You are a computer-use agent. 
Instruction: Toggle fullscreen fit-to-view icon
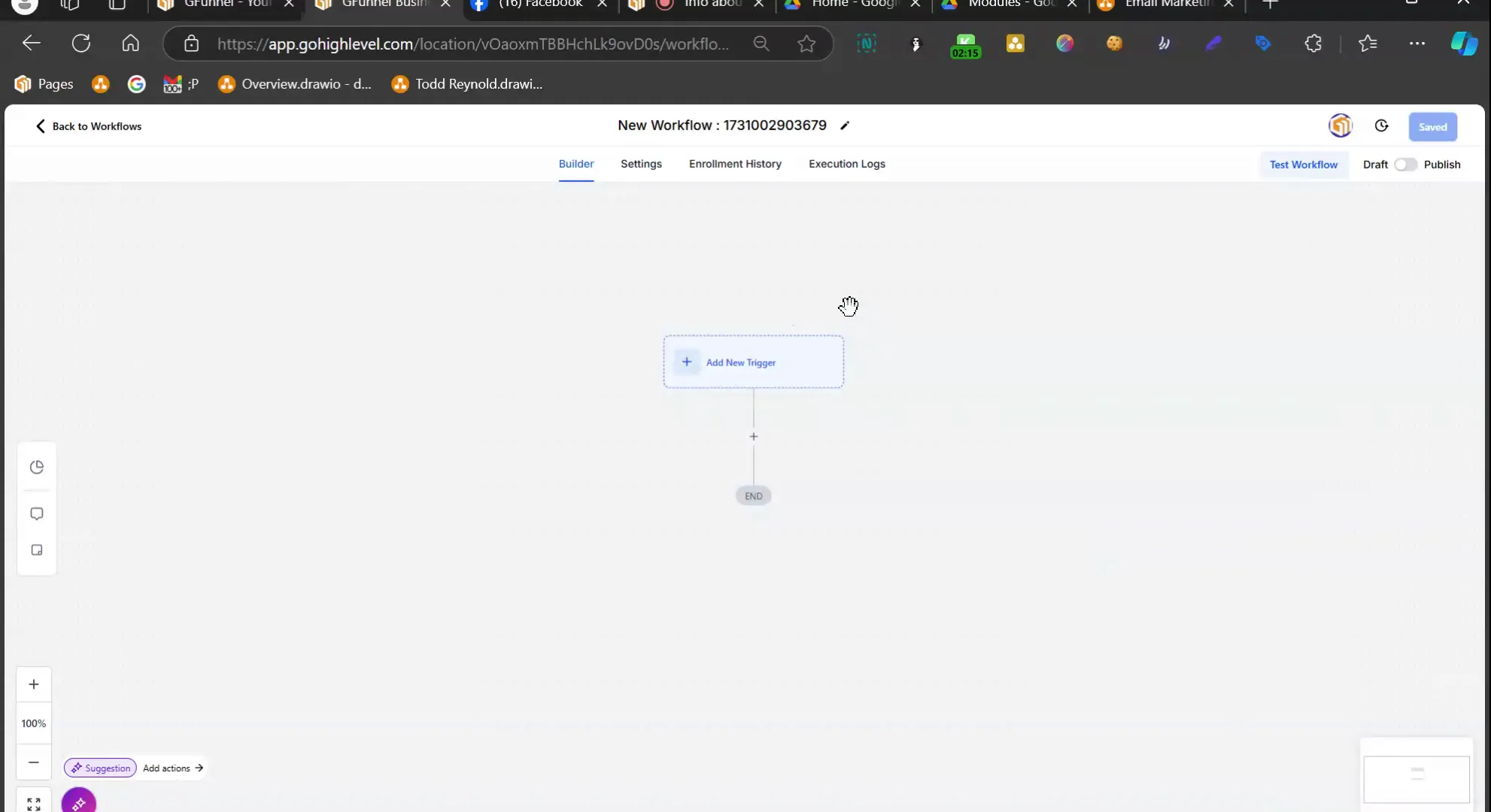[x=34, y=804]
